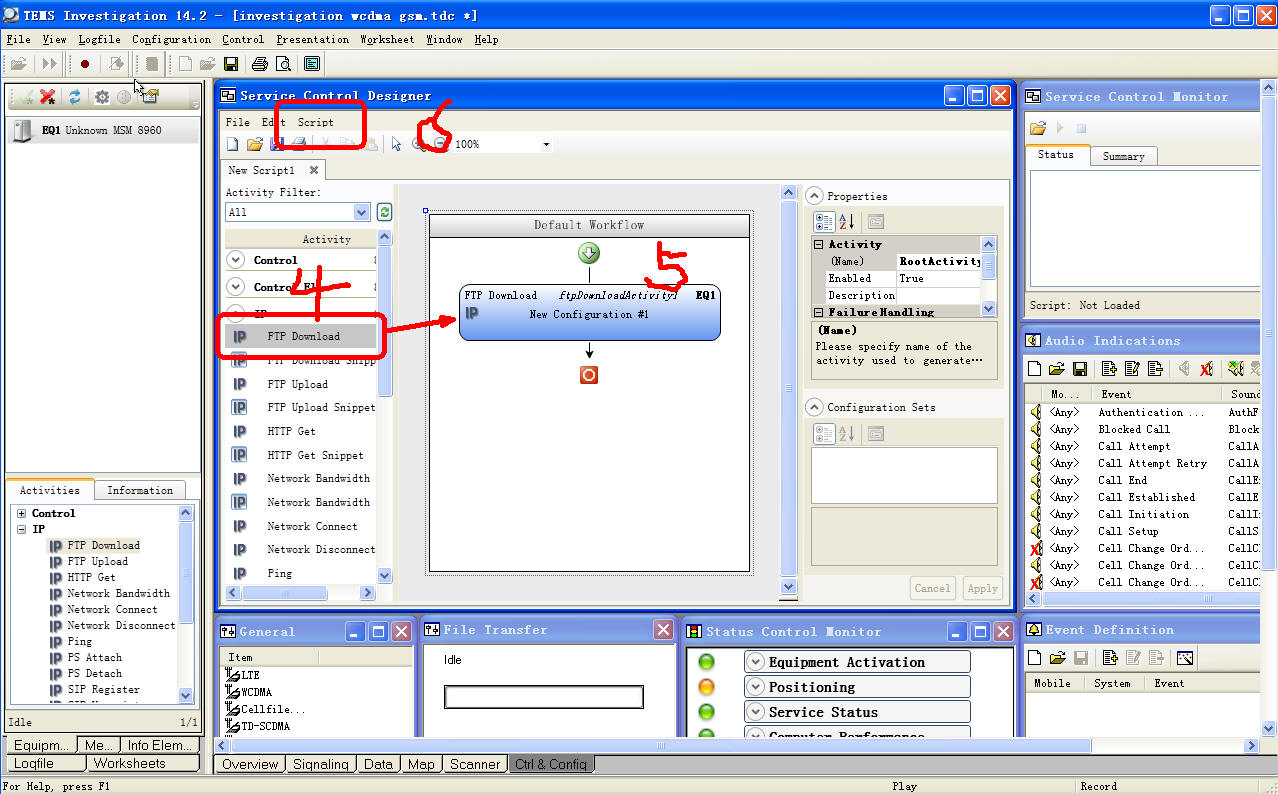Create new script in Service Control Designer

233,144
